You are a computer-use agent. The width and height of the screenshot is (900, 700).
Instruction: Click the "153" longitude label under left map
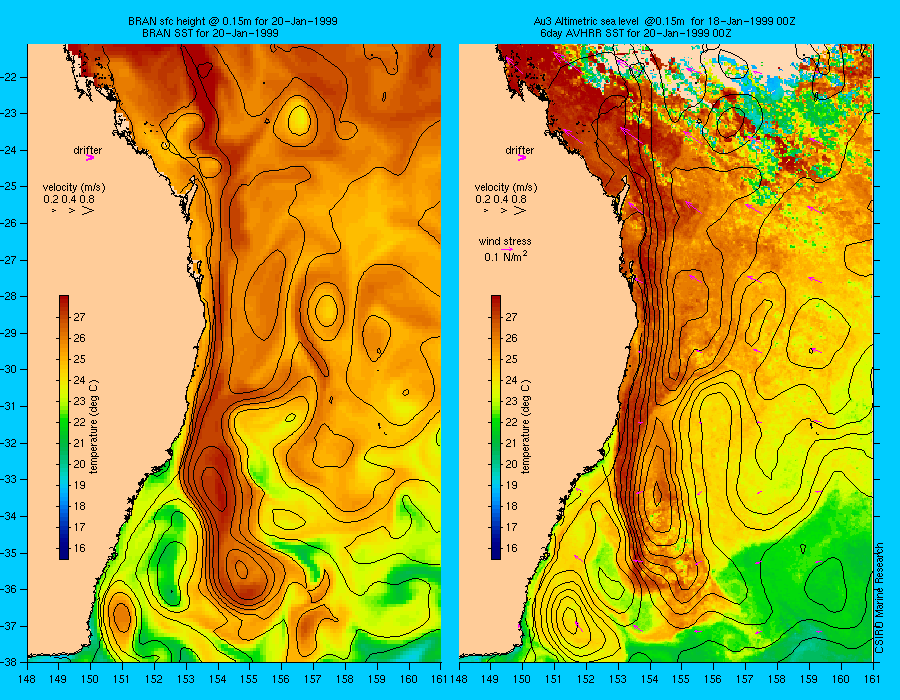[186, 680]
